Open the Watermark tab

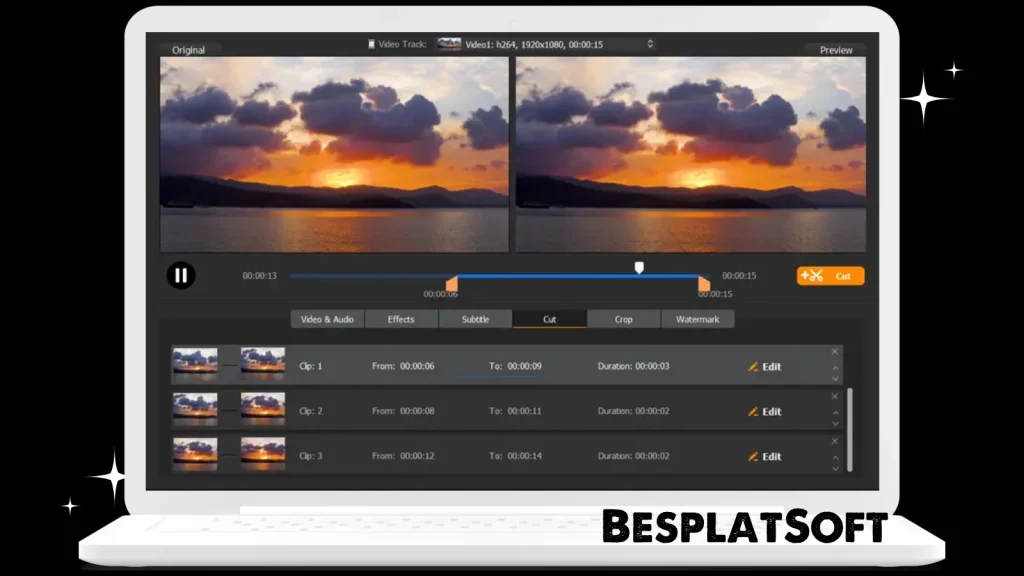(699, 319)
